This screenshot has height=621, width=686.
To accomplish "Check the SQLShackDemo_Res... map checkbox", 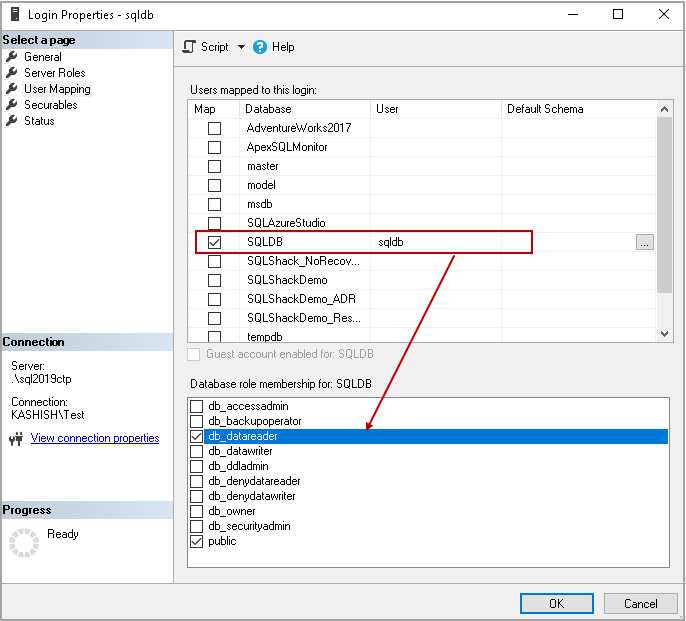I will tap(214, 318).
